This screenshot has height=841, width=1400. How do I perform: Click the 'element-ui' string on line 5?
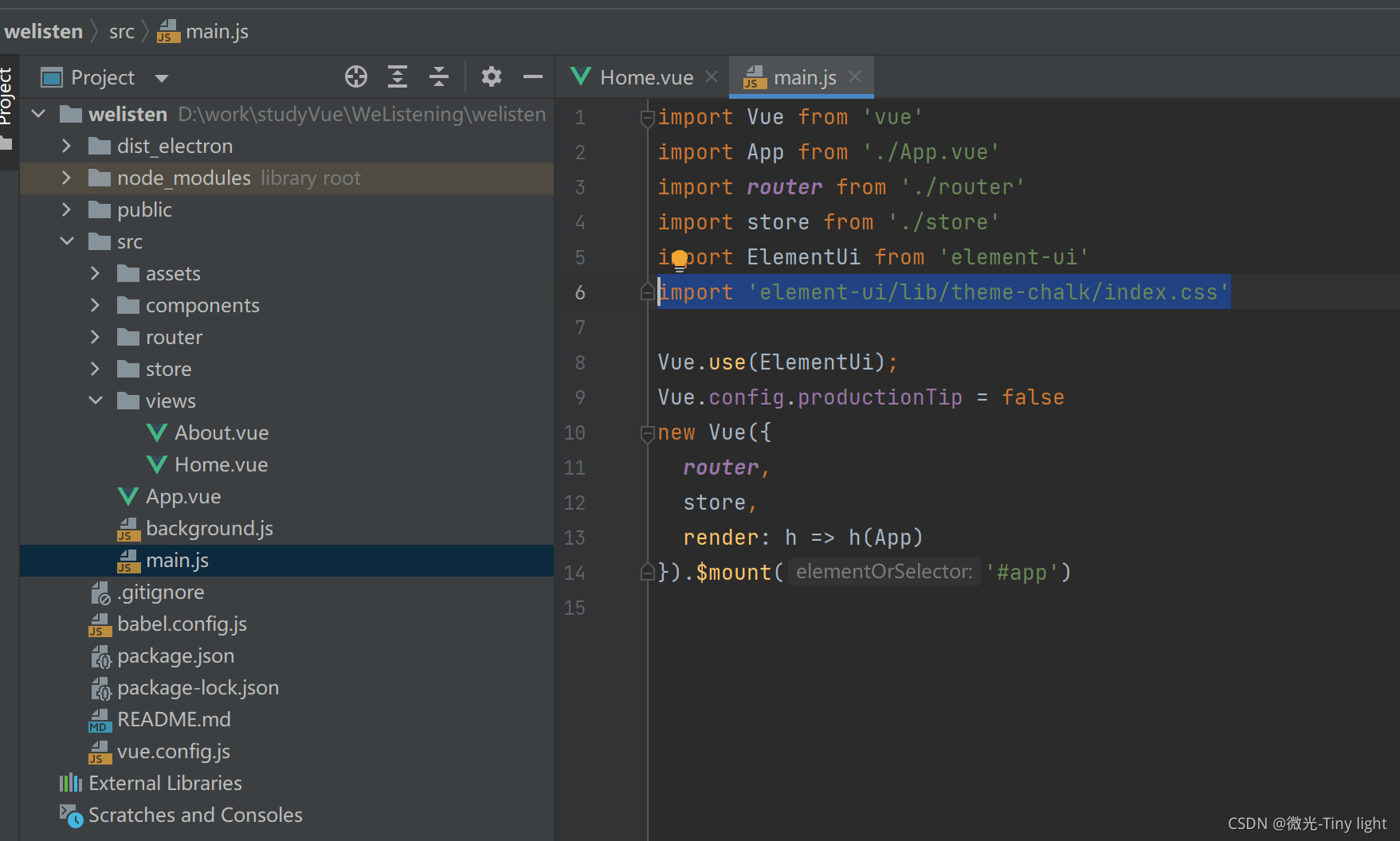(1014, 257)
